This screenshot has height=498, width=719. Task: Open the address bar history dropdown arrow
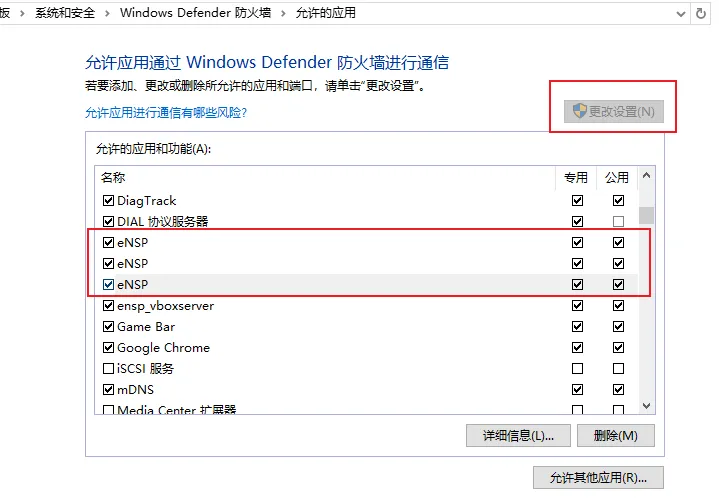coord(681,14)
